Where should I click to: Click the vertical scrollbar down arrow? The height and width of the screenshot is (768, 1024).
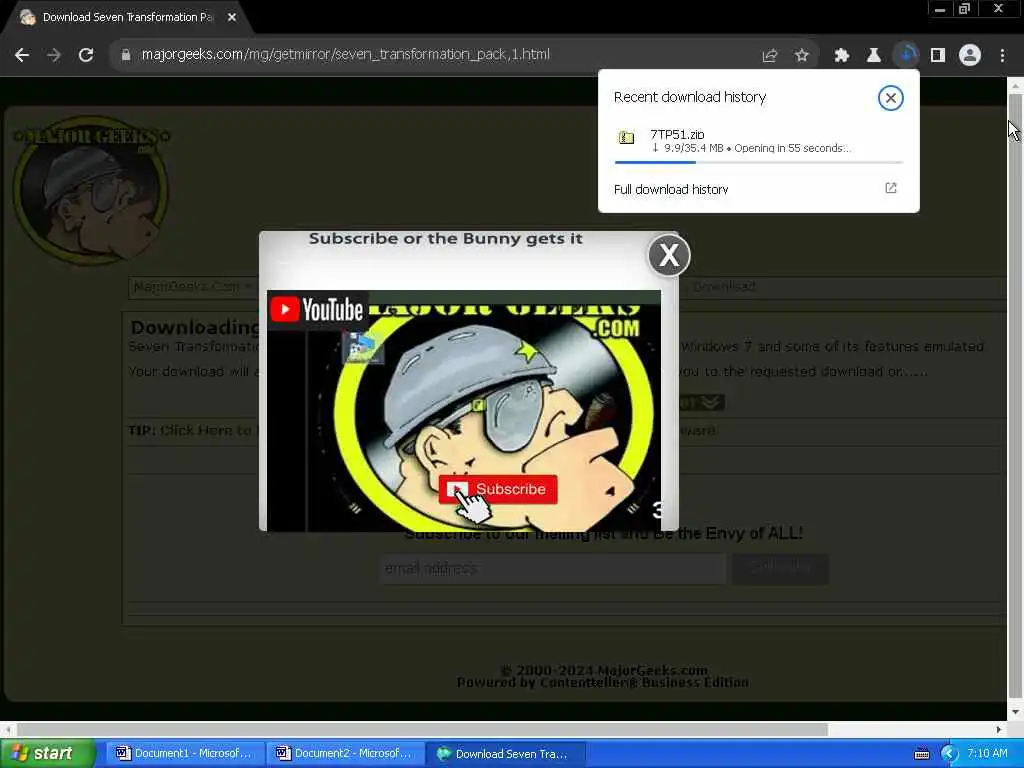coord(1015,712)
